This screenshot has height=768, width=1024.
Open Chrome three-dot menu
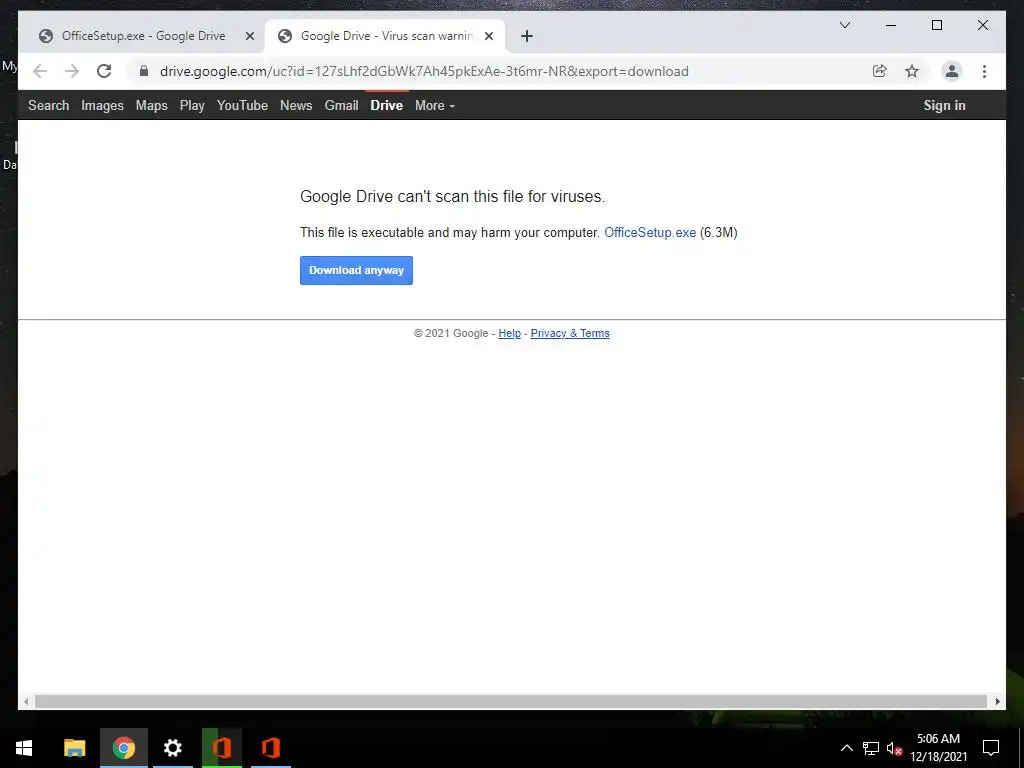(x=984, y=71)
